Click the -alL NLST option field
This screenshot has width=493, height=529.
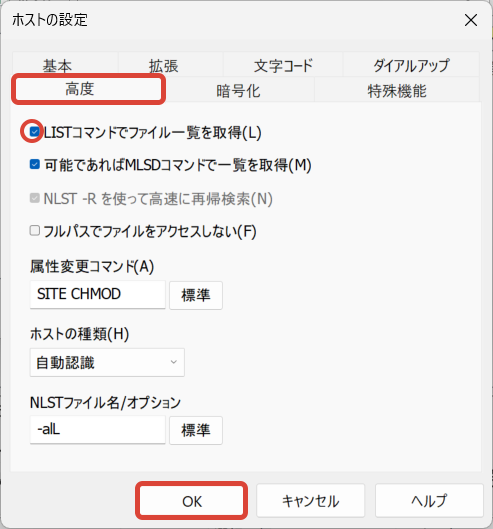coord(98,430)
